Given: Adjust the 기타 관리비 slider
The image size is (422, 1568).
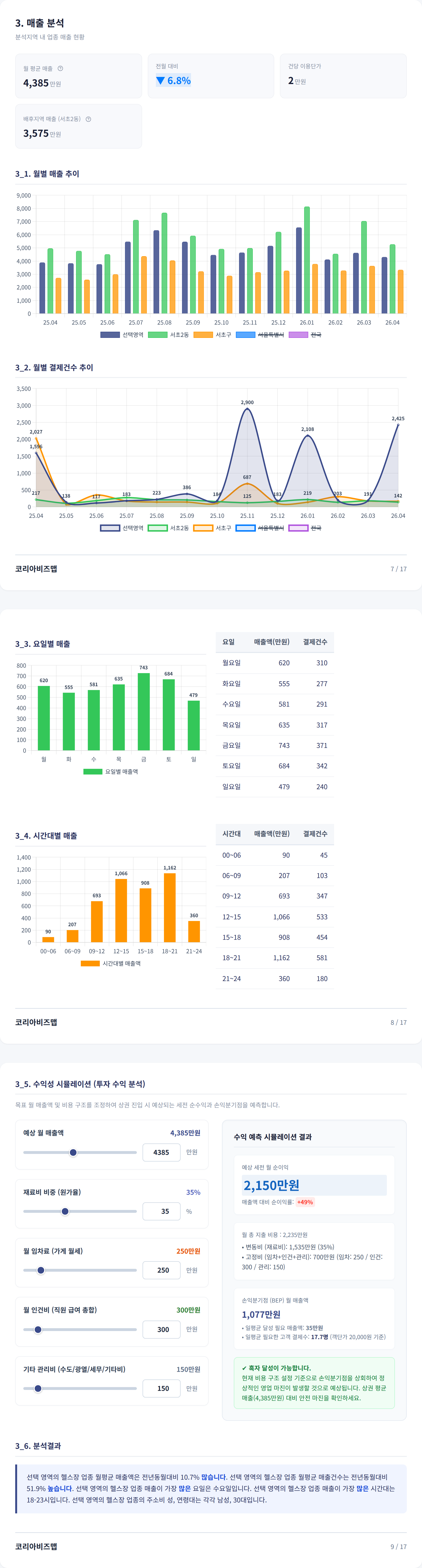Looking at the screenshot, I should (80, 1389).
